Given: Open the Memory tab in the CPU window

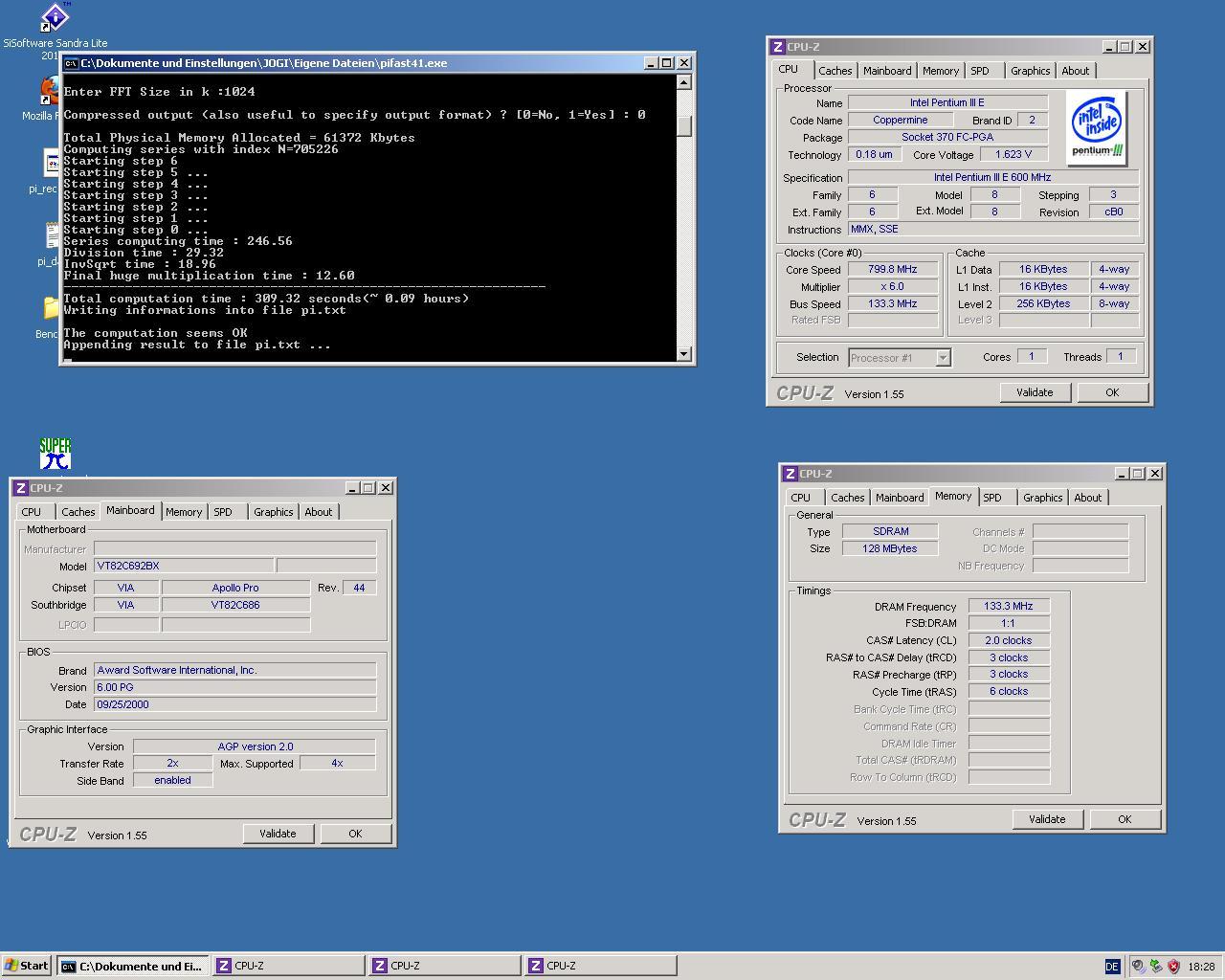Looking at the screenshot, I should [941, 71].
